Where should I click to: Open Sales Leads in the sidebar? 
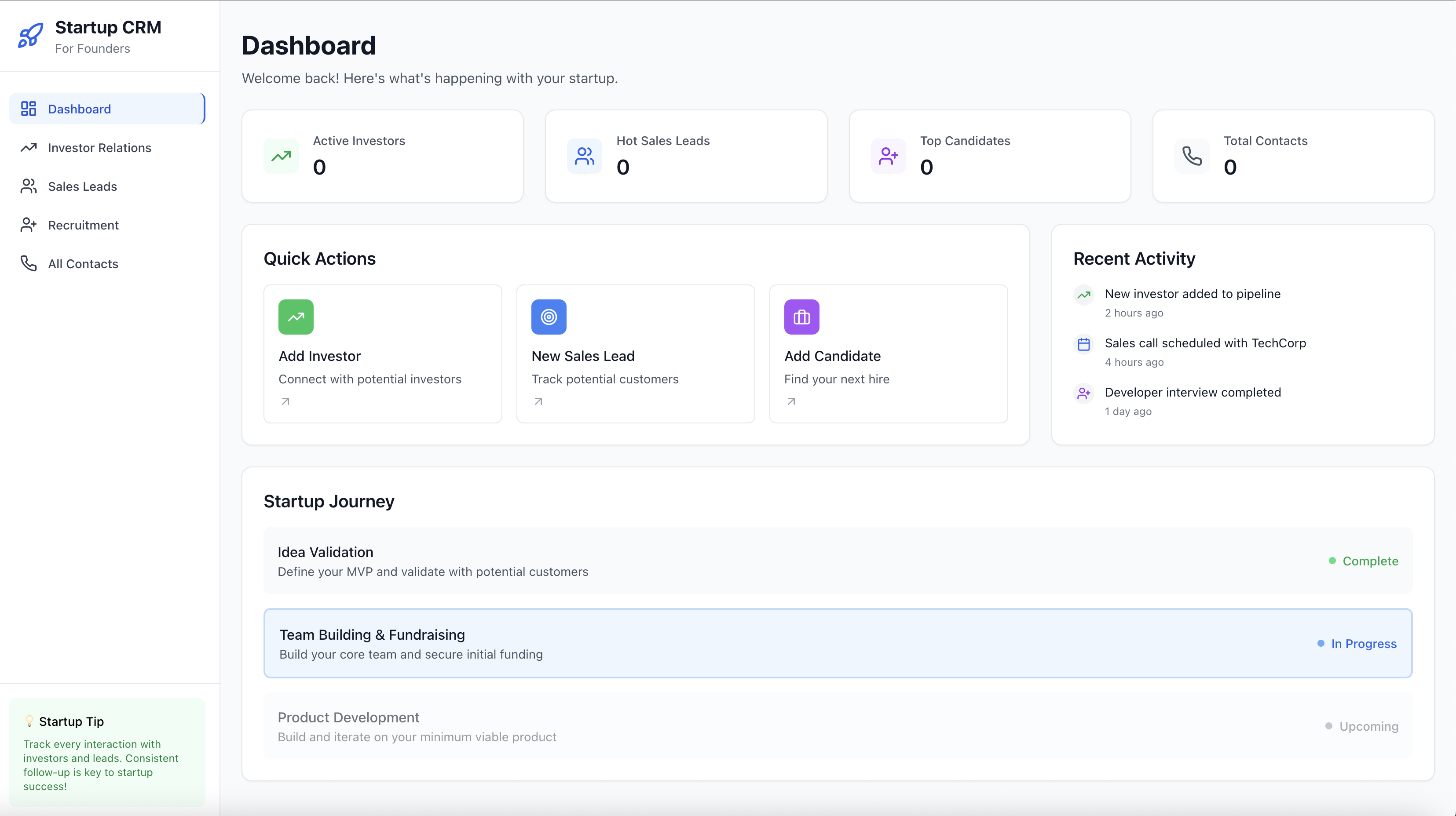point(107,186)
